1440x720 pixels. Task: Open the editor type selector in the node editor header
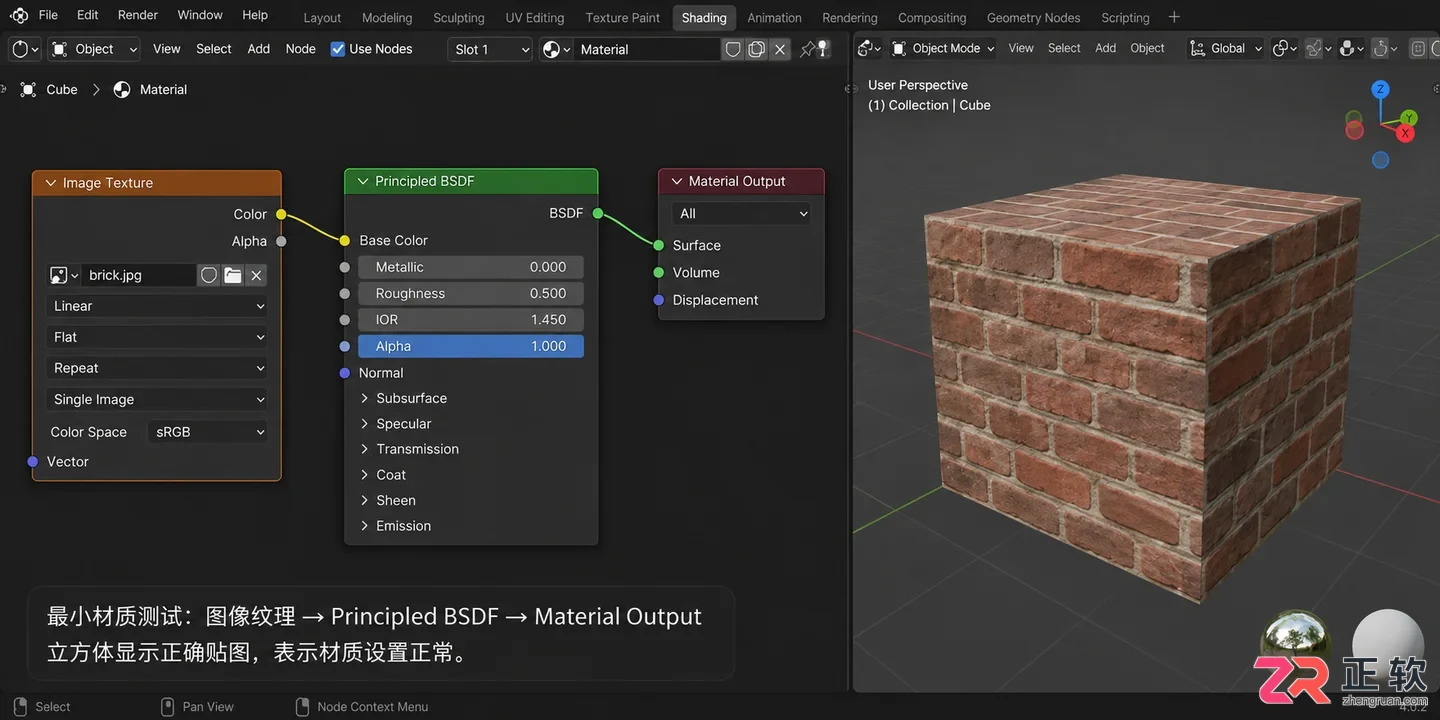(24, 49)
